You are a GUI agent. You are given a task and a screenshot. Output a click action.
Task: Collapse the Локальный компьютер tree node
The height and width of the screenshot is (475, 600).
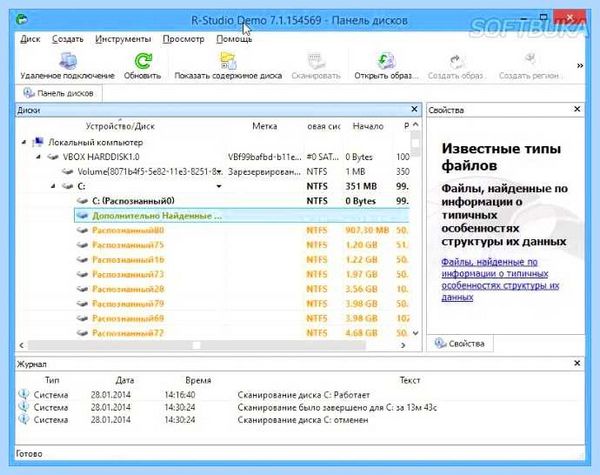pos(24,142)
